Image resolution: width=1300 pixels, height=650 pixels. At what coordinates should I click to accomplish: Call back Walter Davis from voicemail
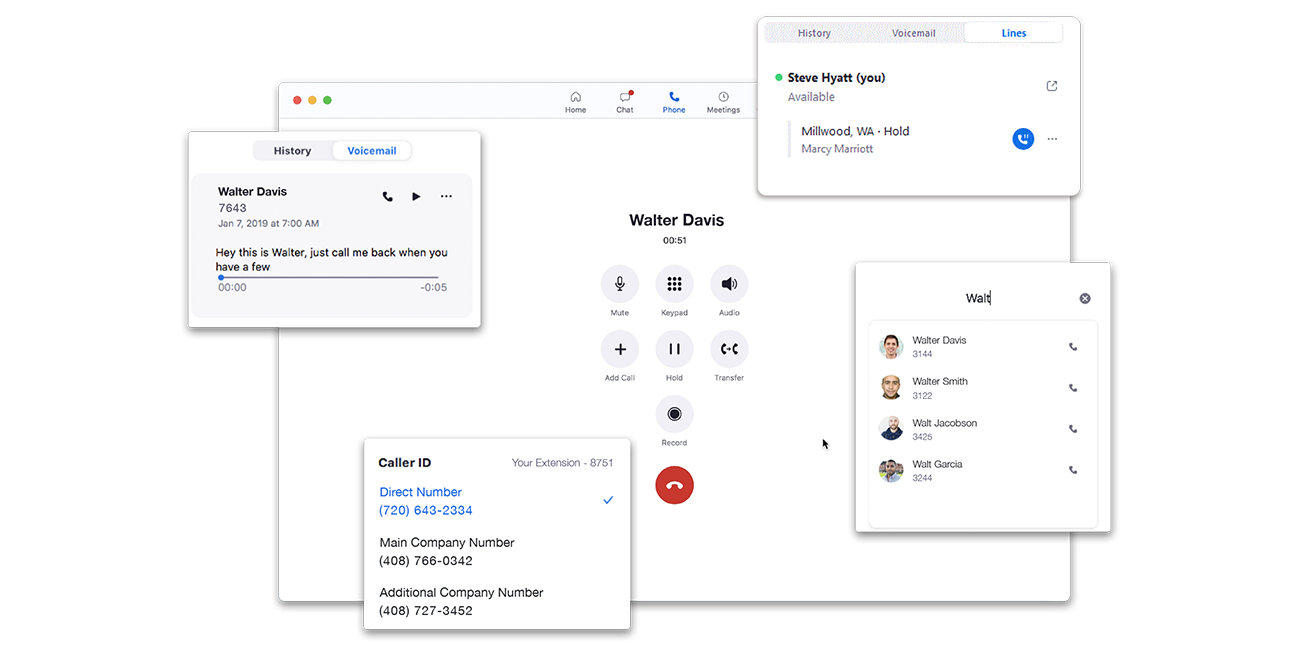click(x=388, y=197)
